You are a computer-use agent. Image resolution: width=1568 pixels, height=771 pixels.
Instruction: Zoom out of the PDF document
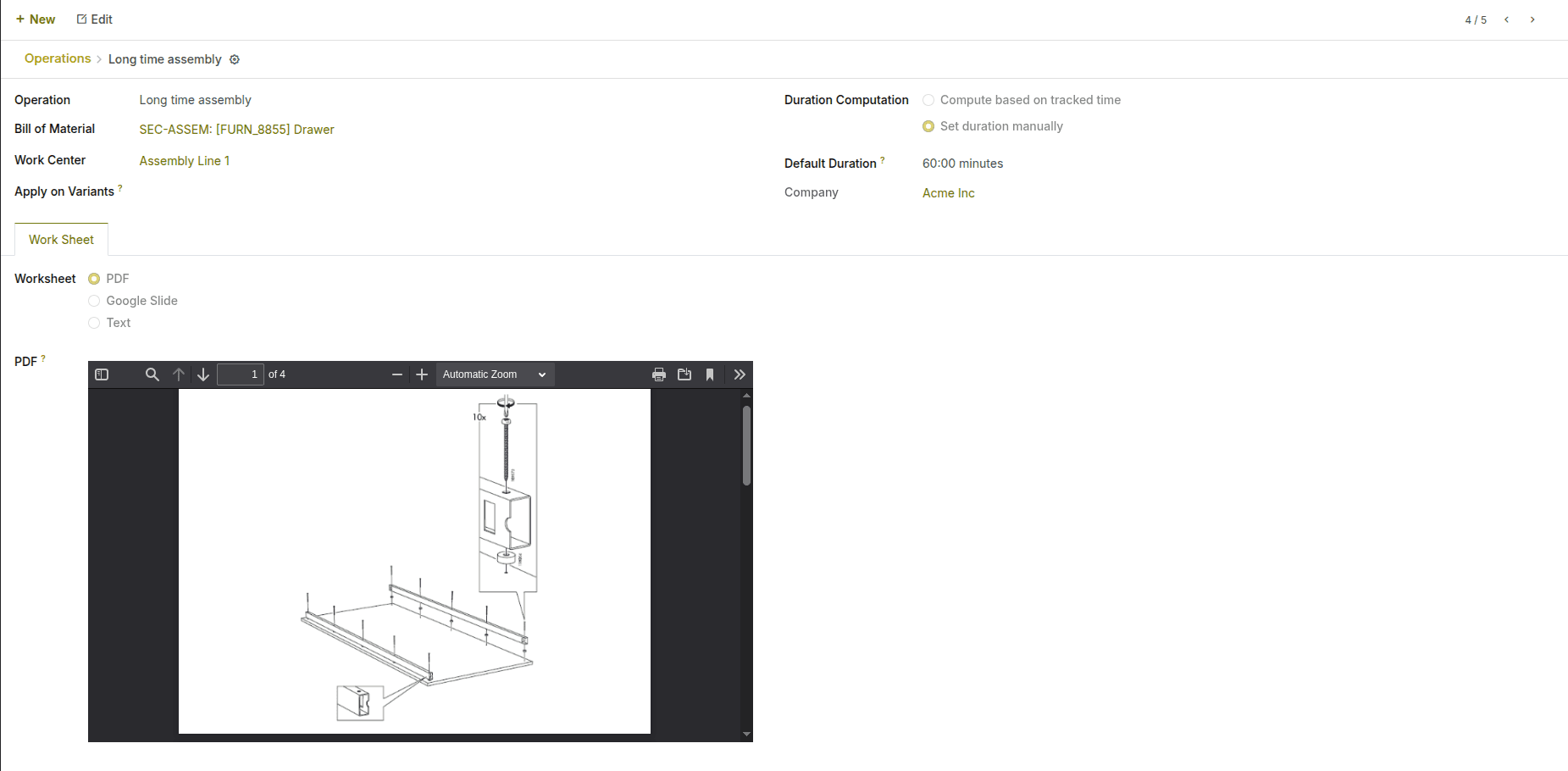click(x=396, y=374)
